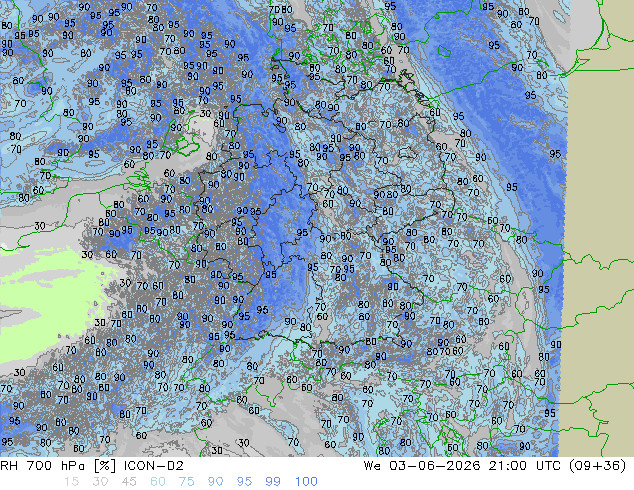Select legend value 95 in color scale
Screen dimensions: 634x490
(244, 482)
